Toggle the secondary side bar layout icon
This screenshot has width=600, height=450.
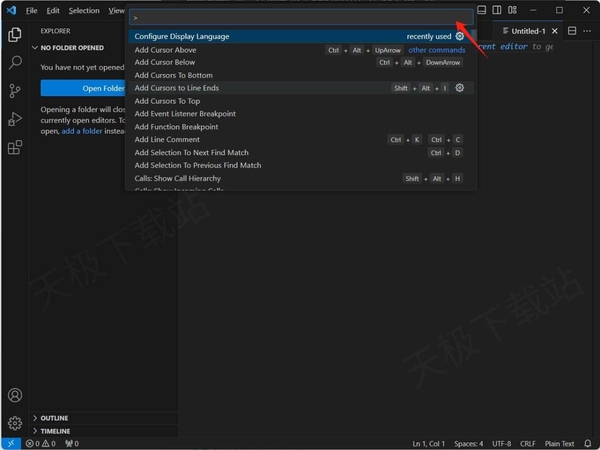point(498,10)
